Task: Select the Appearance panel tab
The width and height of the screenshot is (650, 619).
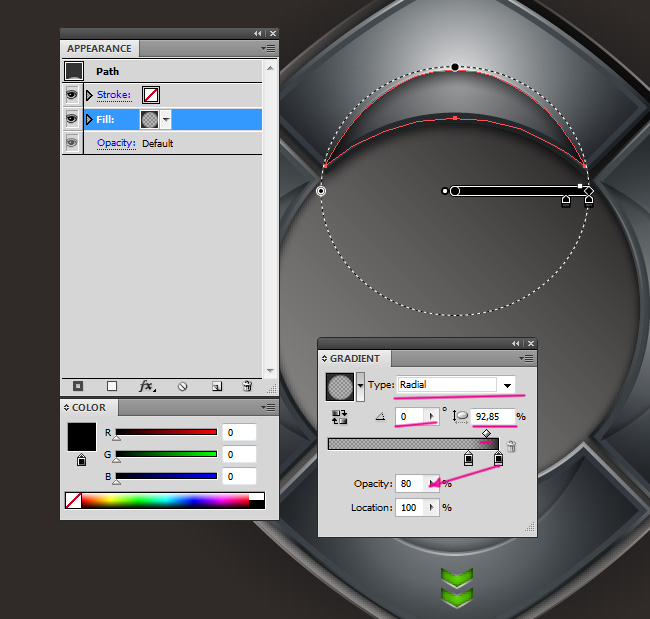Action: tap(99, 49)
